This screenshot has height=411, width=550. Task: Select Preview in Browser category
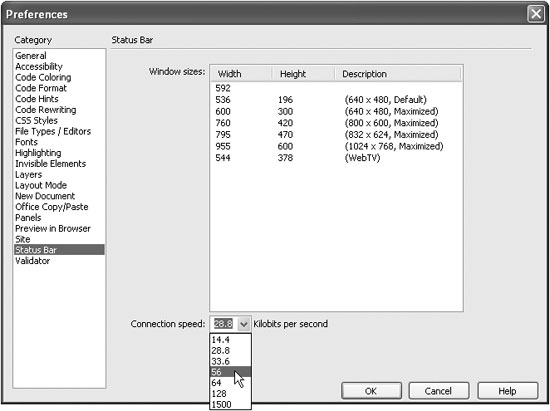point(53,229)
